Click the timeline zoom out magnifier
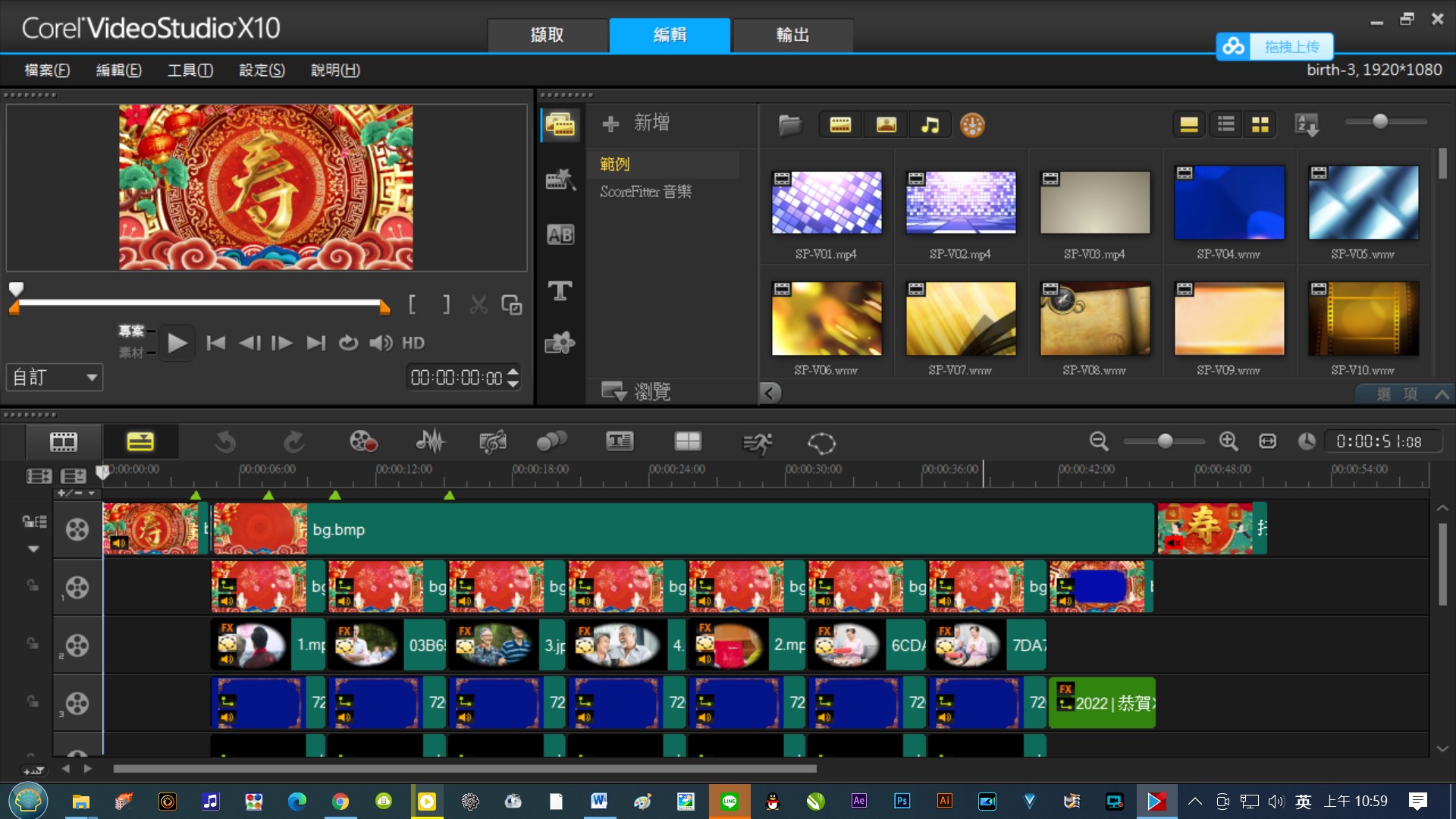The height and width of the screenshot is (819, 1456). coord(1099,441)
